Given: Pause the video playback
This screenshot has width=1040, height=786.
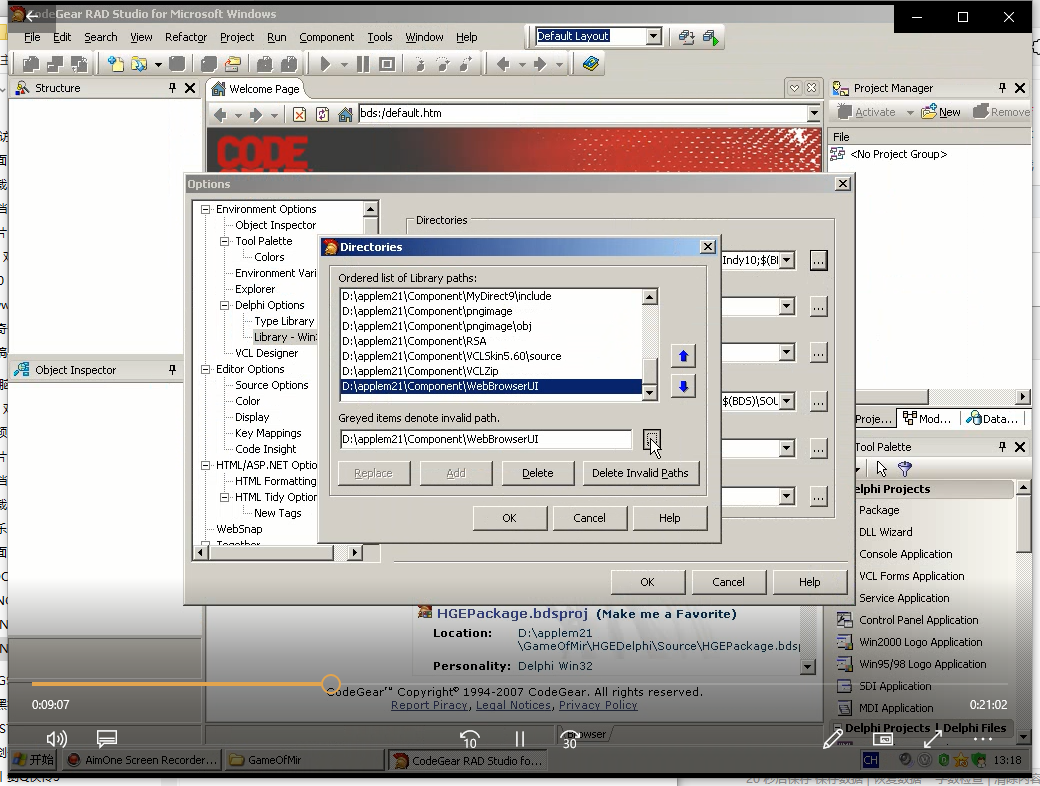Looking at the screenshot, I should 519,738.
